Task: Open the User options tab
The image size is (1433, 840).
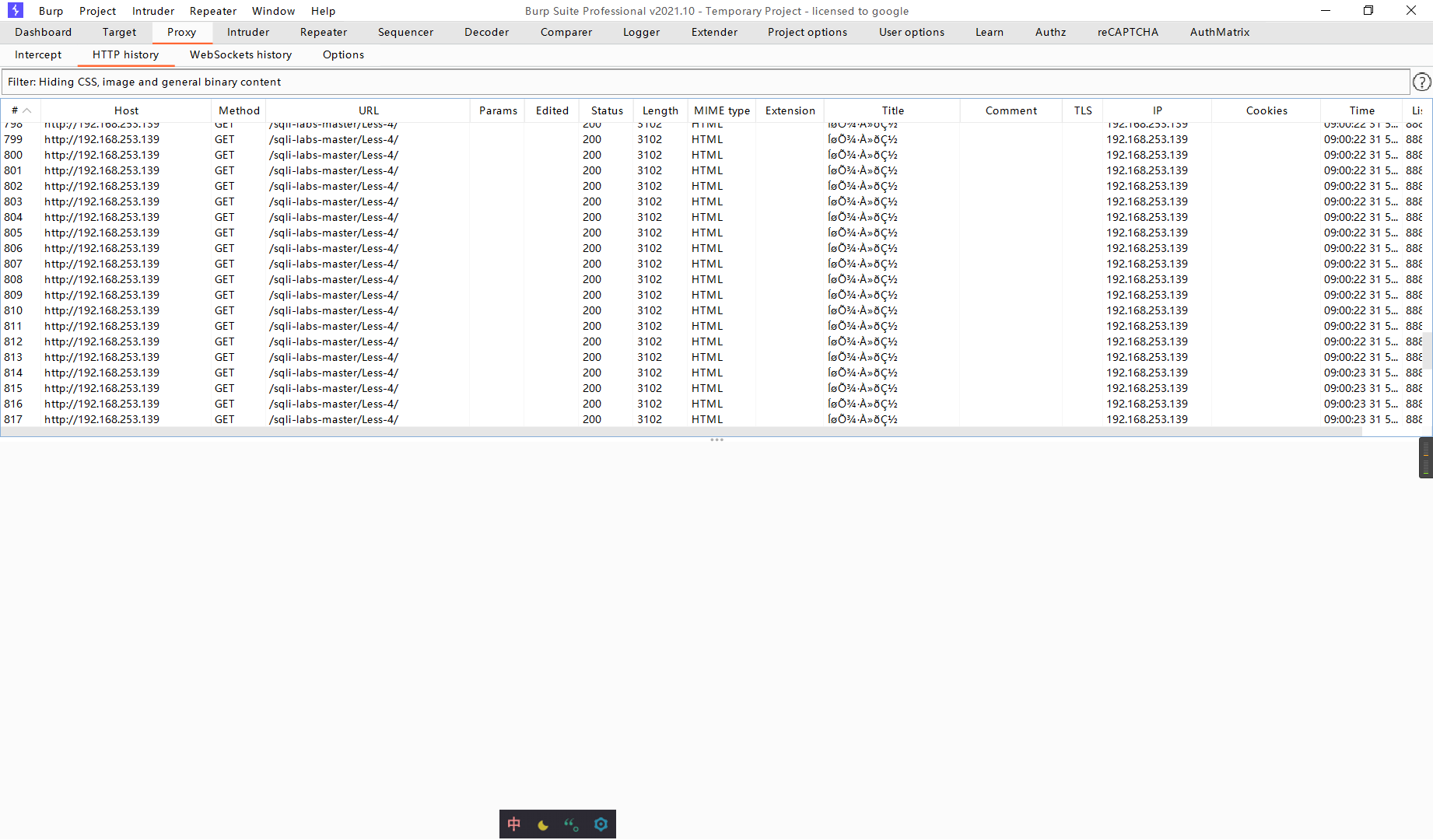Action: (x=912, y=32)
